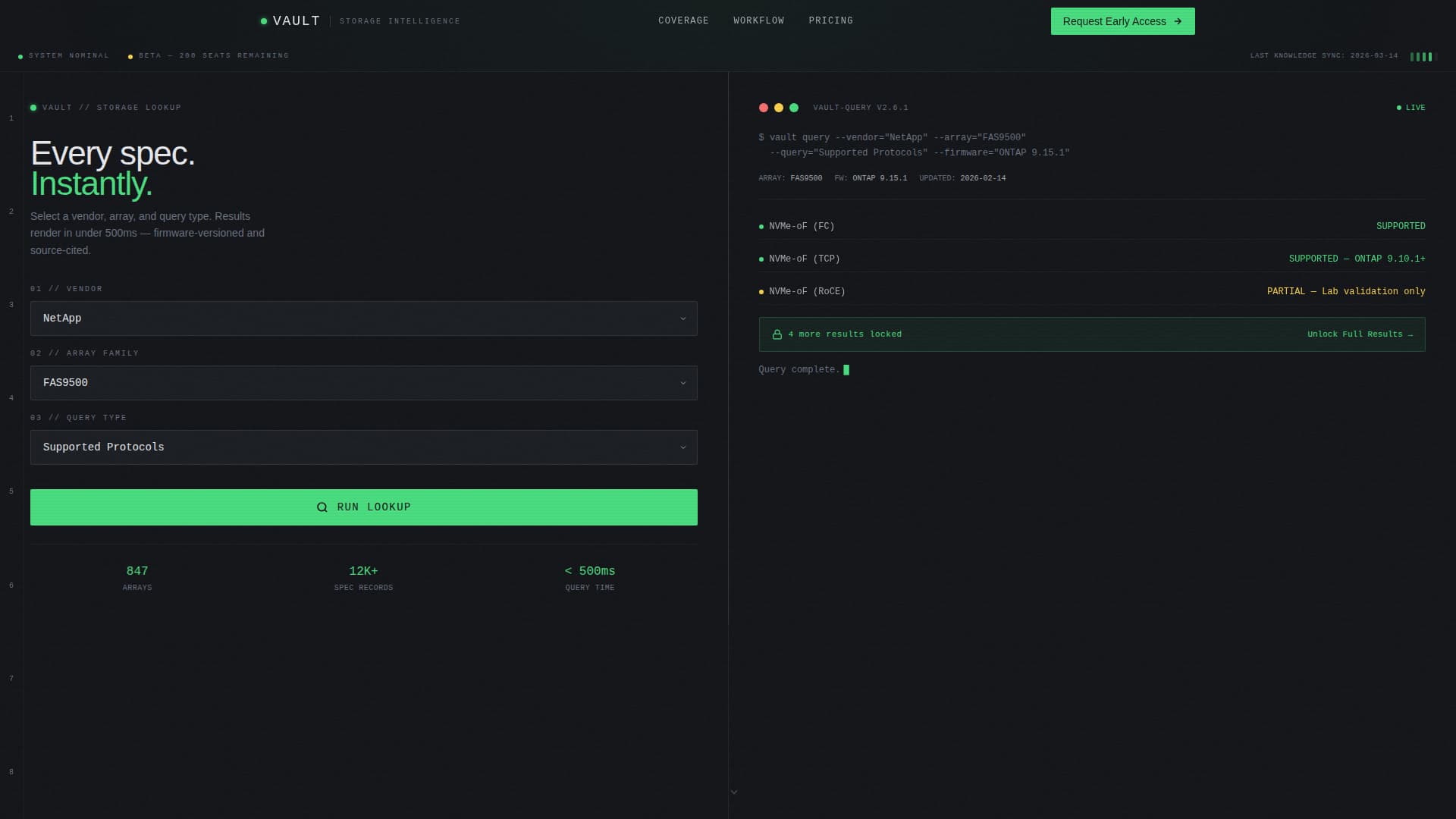
Task: Click the red traffic-light dot on VAULT-QUERY terminal
Action: 762,108
